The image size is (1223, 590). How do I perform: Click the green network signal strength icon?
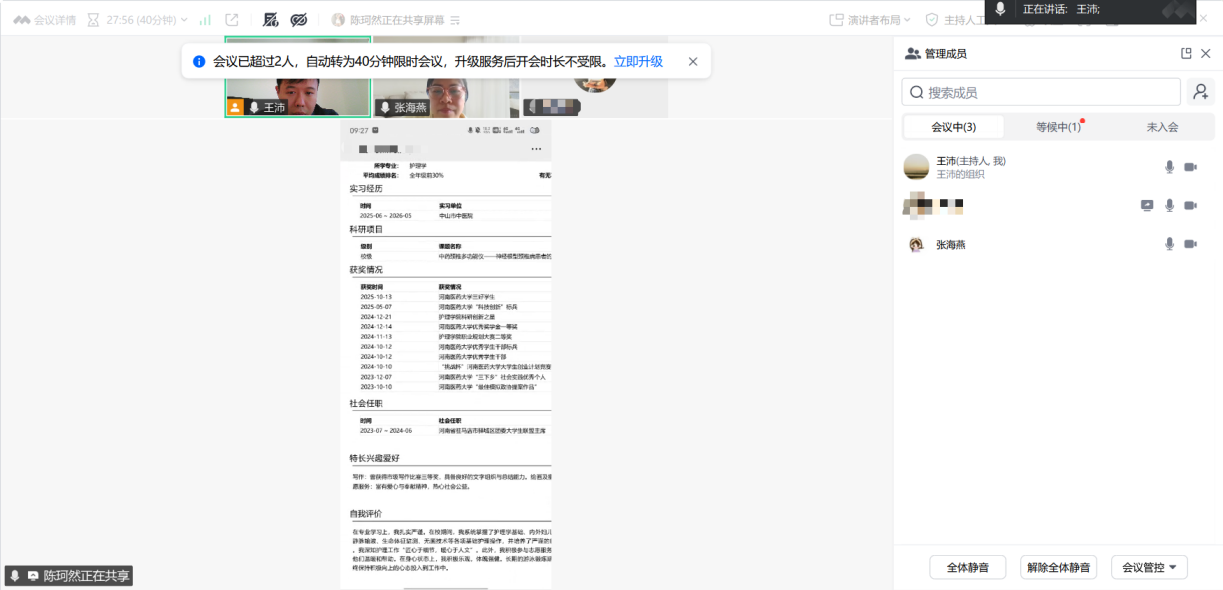point(205,20)
